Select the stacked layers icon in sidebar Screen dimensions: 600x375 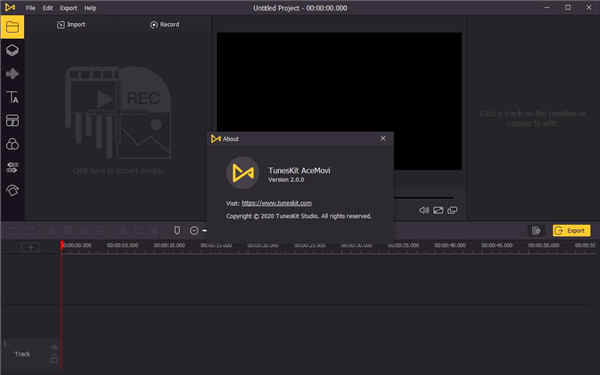tap(12, 51)
